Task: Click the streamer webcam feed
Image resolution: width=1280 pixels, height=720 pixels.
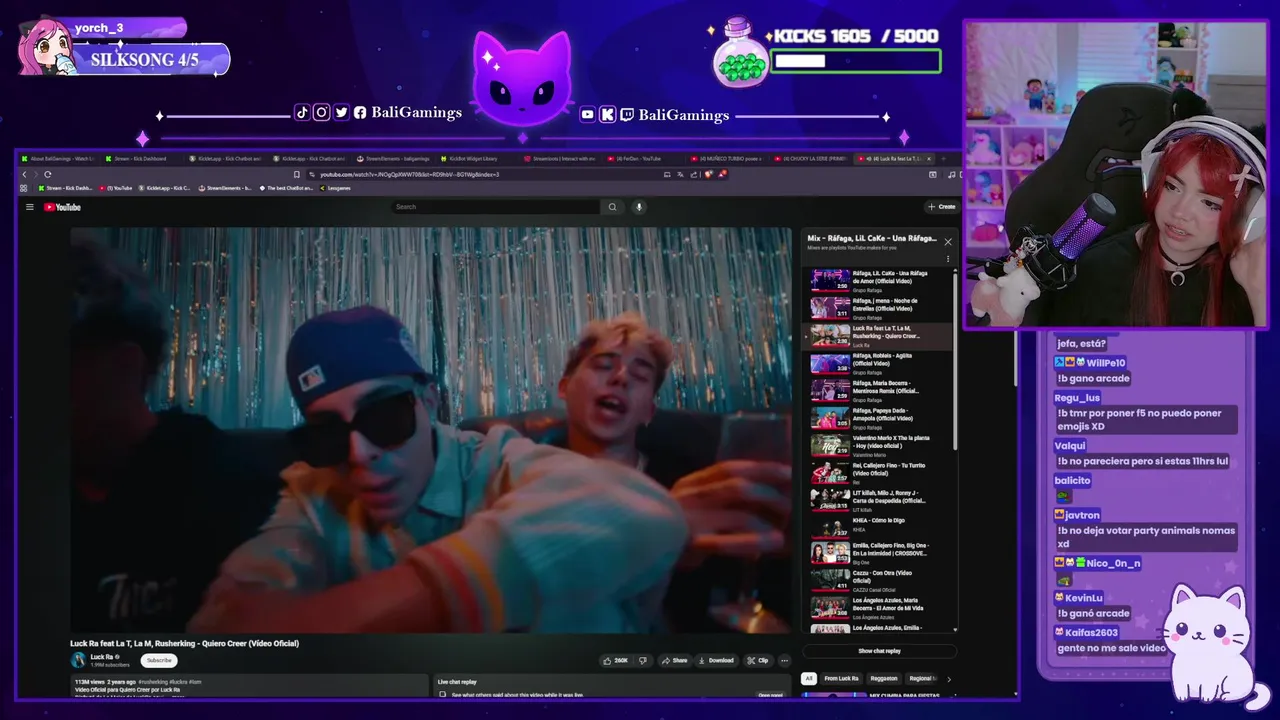Action: click(1116, 176)
